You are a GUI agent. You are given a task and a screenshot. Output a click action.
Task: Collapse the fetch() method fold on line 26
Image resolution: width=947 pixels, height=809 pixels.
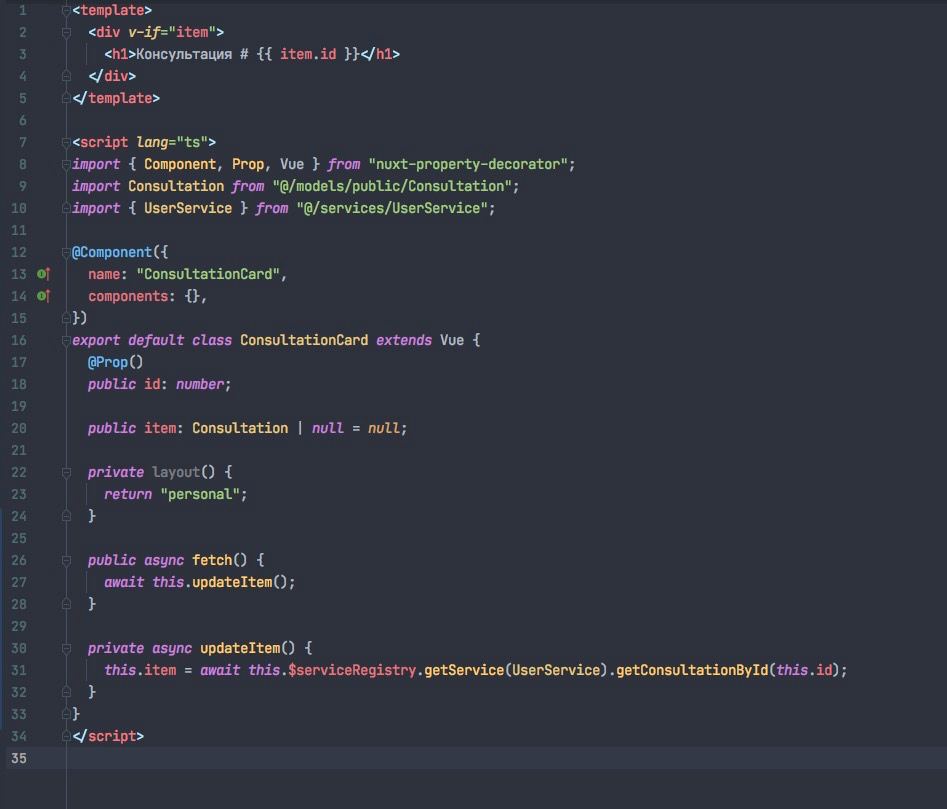(x=66, y=560)
